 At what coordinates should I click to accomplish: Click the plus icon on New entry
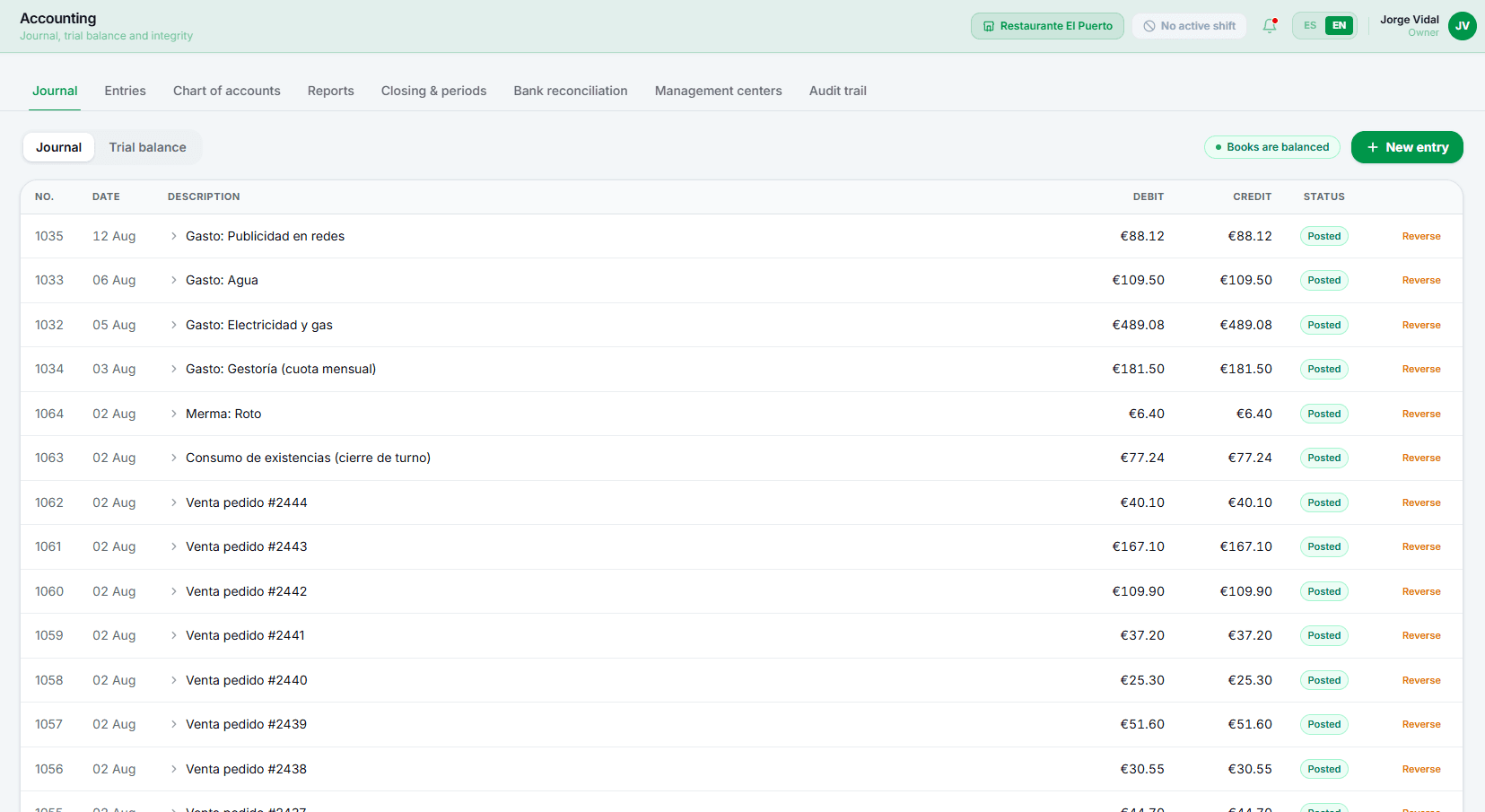(x=1373, y=147)
